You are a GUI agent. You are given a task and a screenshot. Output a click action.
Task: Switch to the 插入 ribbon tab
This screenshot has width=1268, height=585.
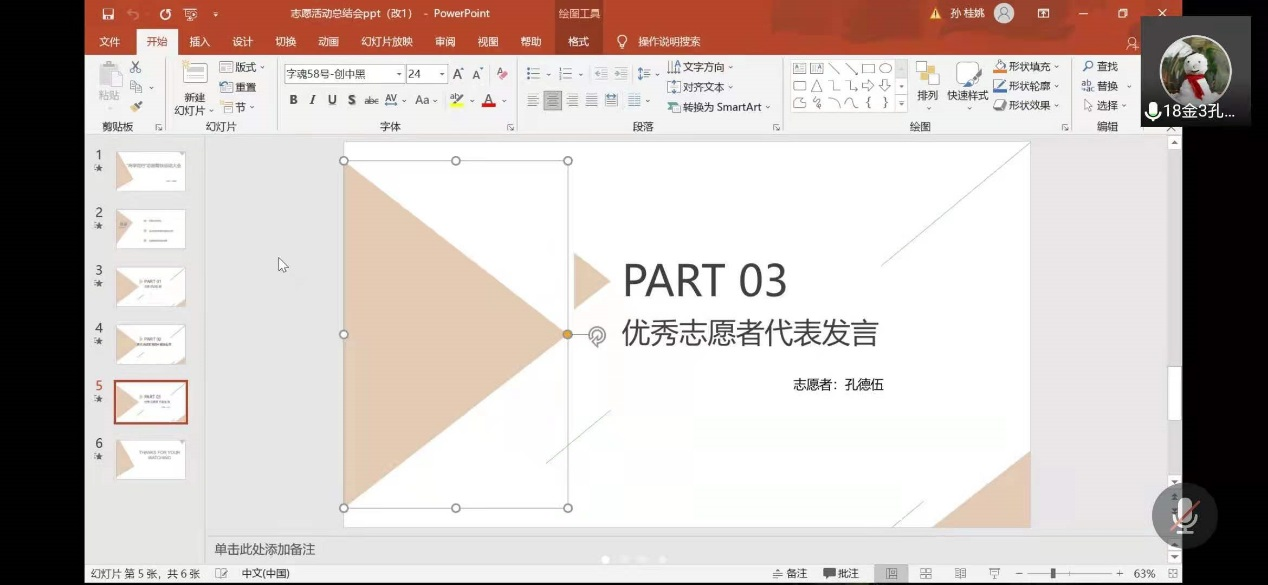(200, 42)
